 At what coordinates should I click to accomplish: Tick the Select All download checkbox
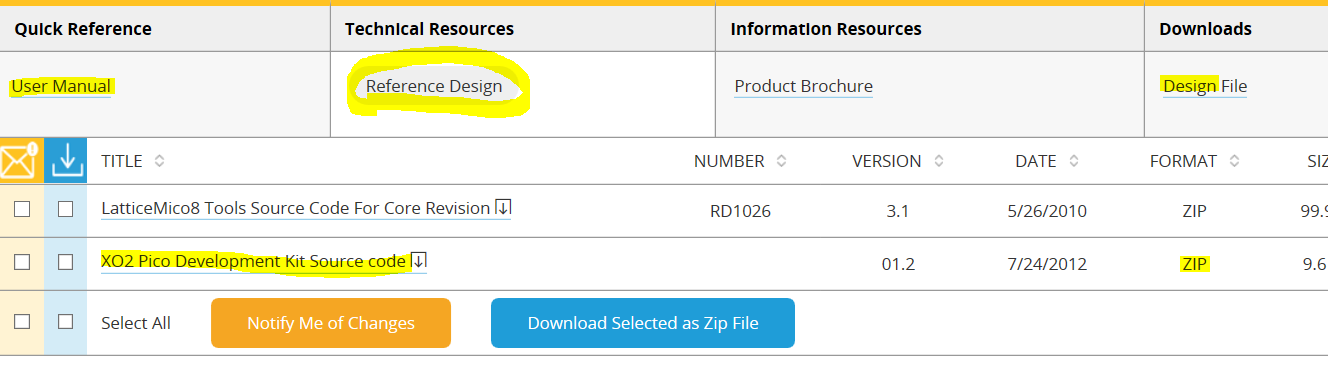tap(65, 322)
